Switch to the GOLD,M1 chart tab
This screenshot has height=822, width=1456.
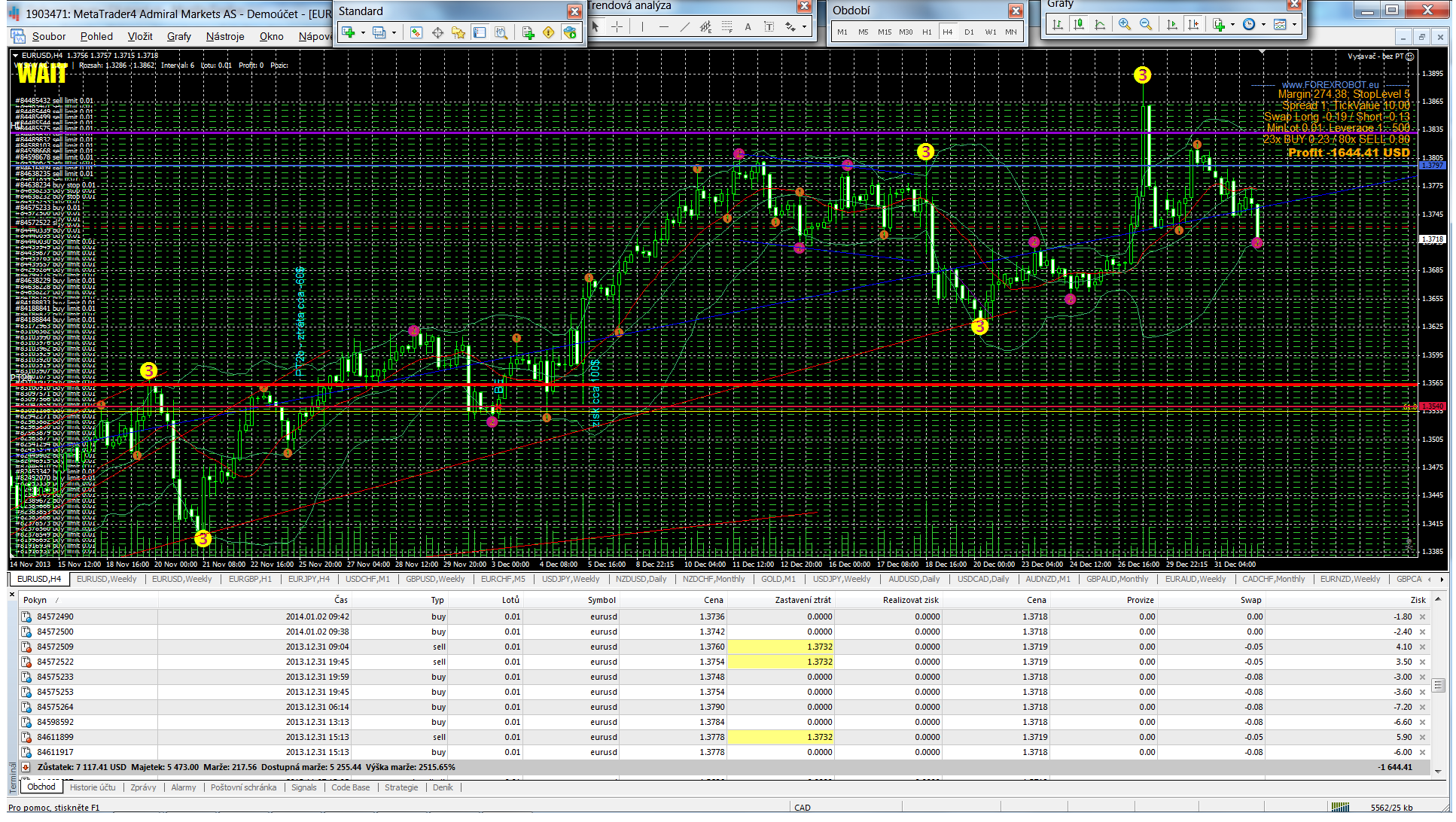[778, 579]
